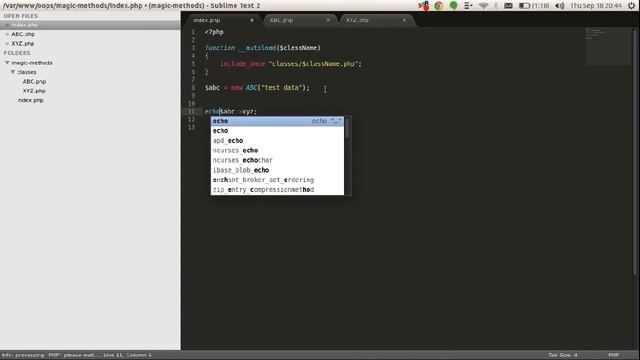Open index.php in the magic-methods folder

pos(31,100)
